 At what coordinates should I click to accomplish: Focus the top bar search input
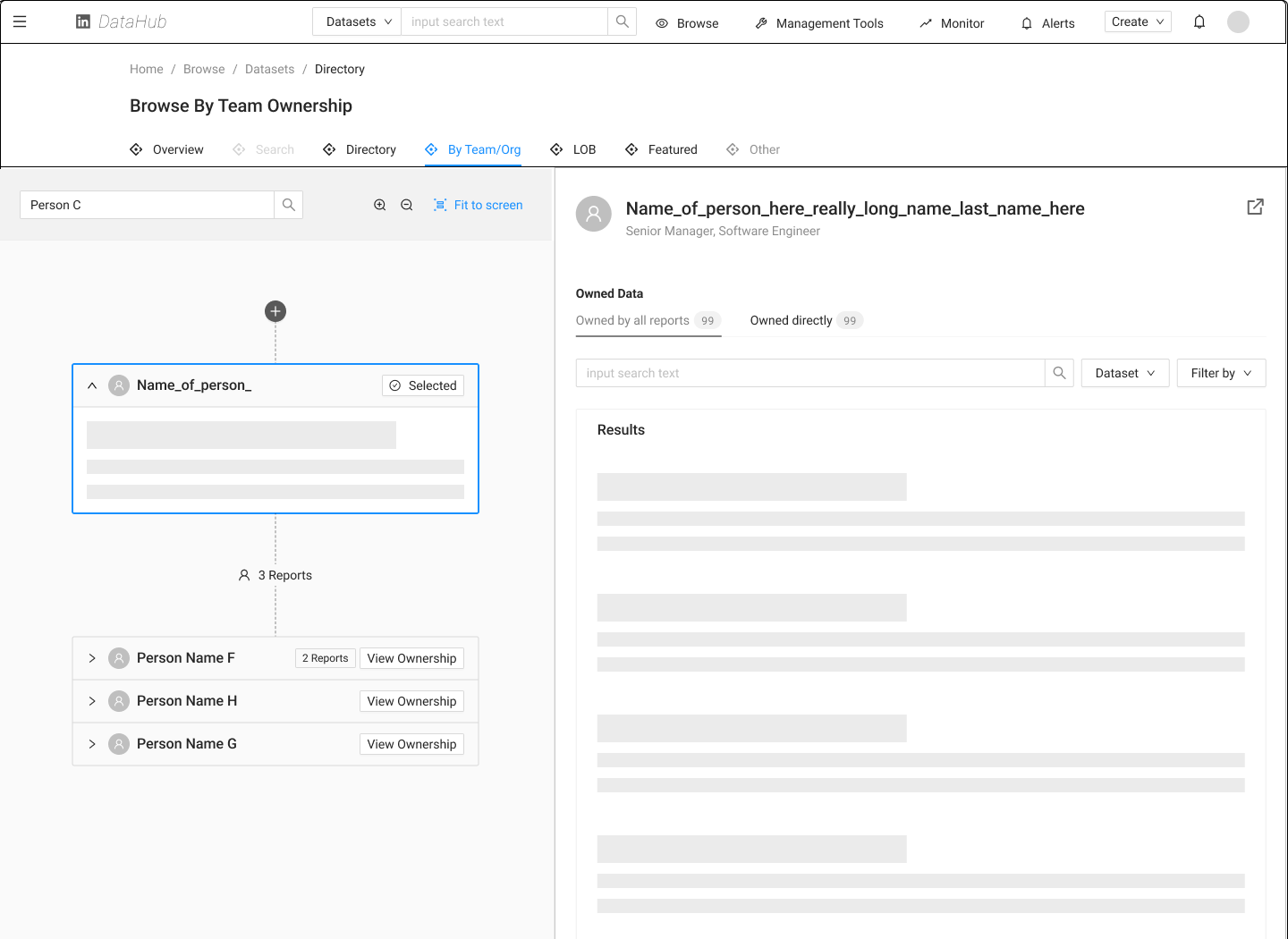[504, 21]
